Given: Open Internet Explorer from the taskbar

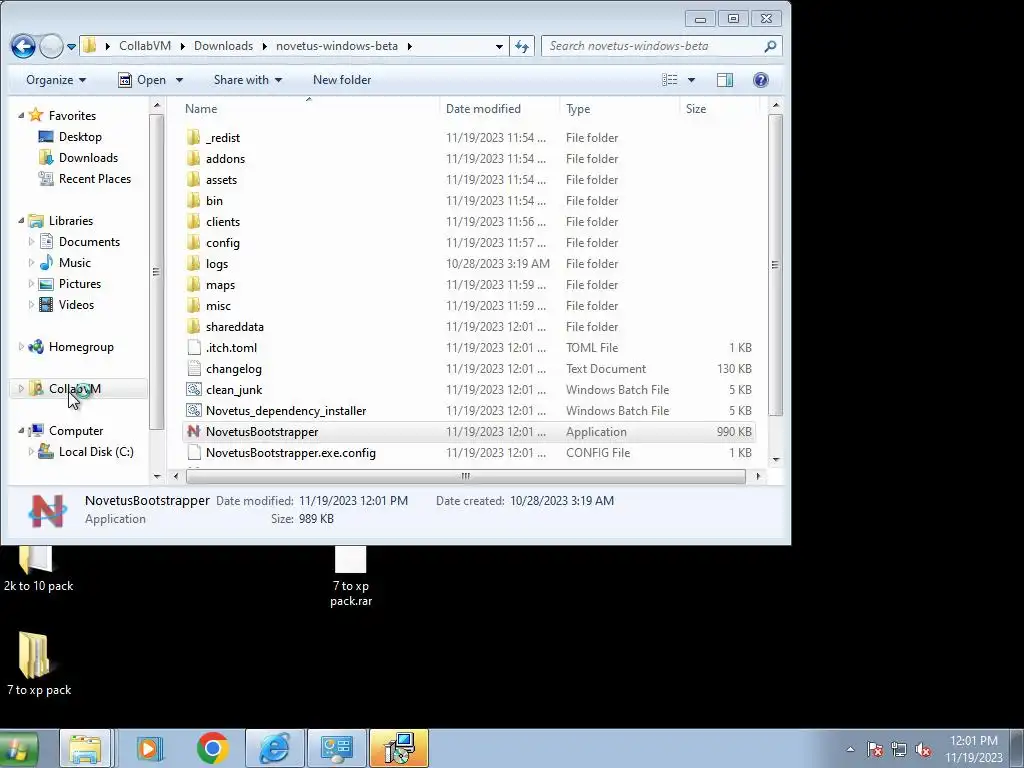Looking at the screenshot, I should point(274,748).
